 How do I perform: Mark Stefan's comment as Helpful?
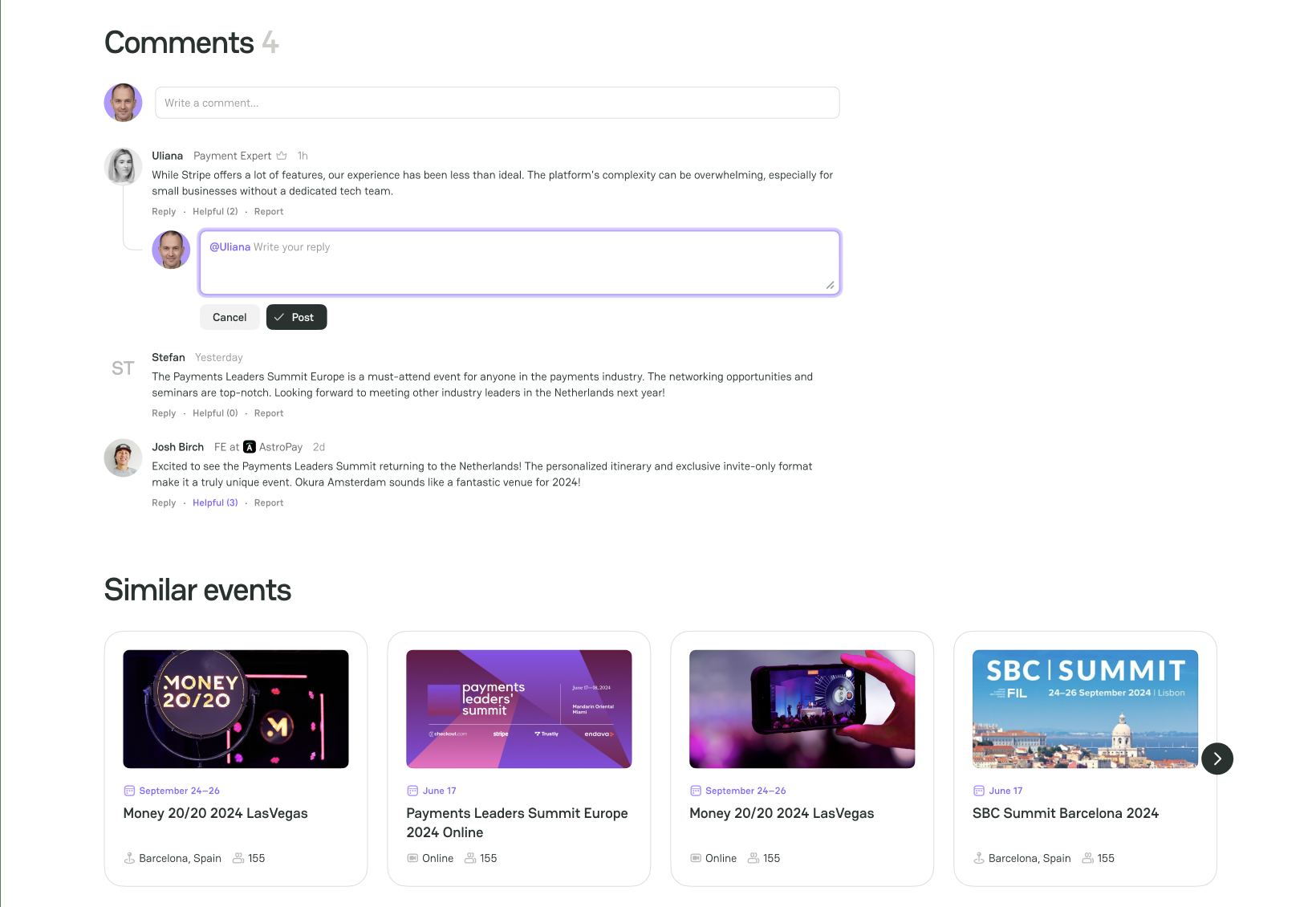(x=215, y=413)
